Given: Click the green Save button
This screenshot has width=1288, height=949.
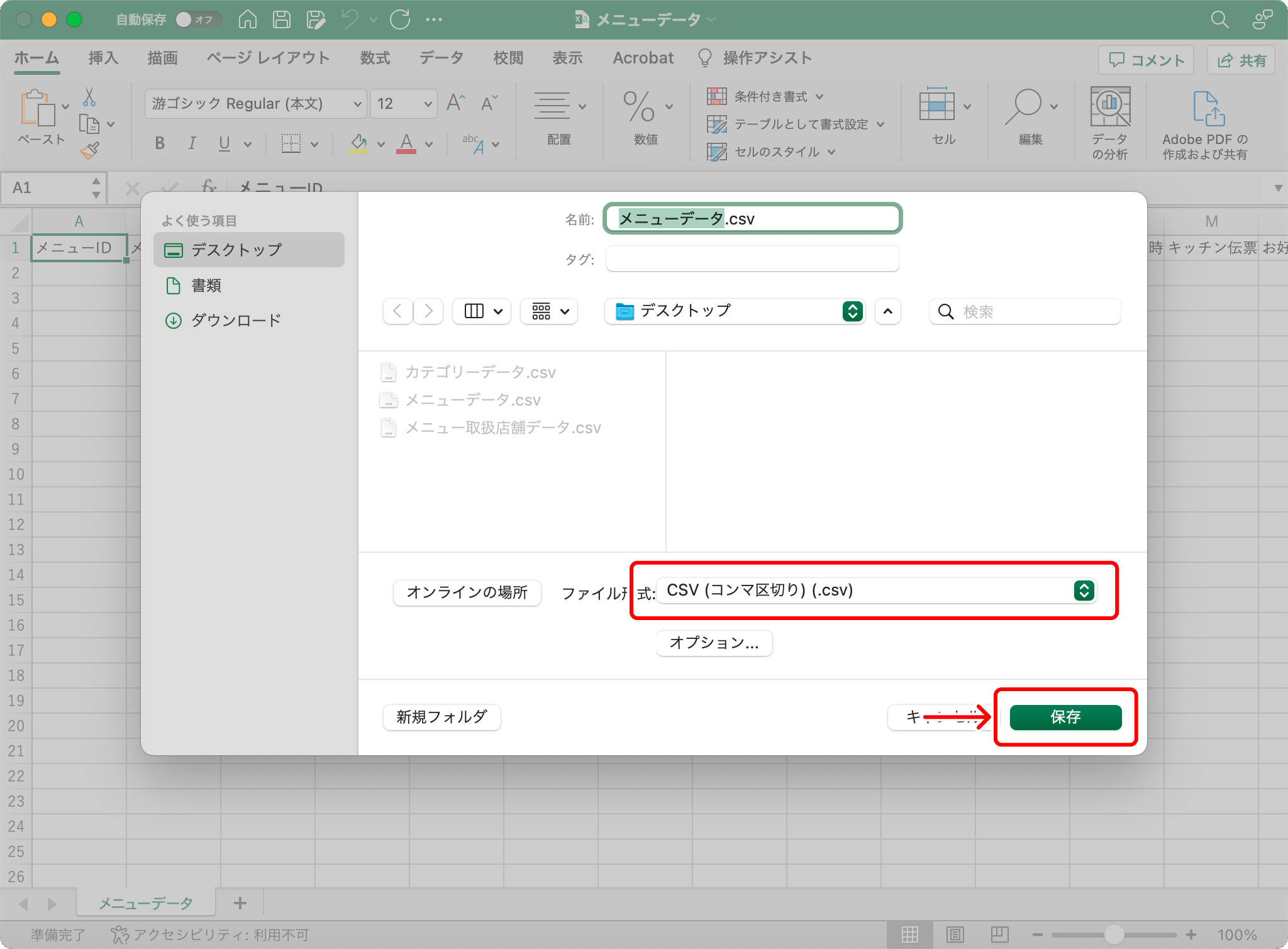Looking at the screenshot, I should (1065, 717).
